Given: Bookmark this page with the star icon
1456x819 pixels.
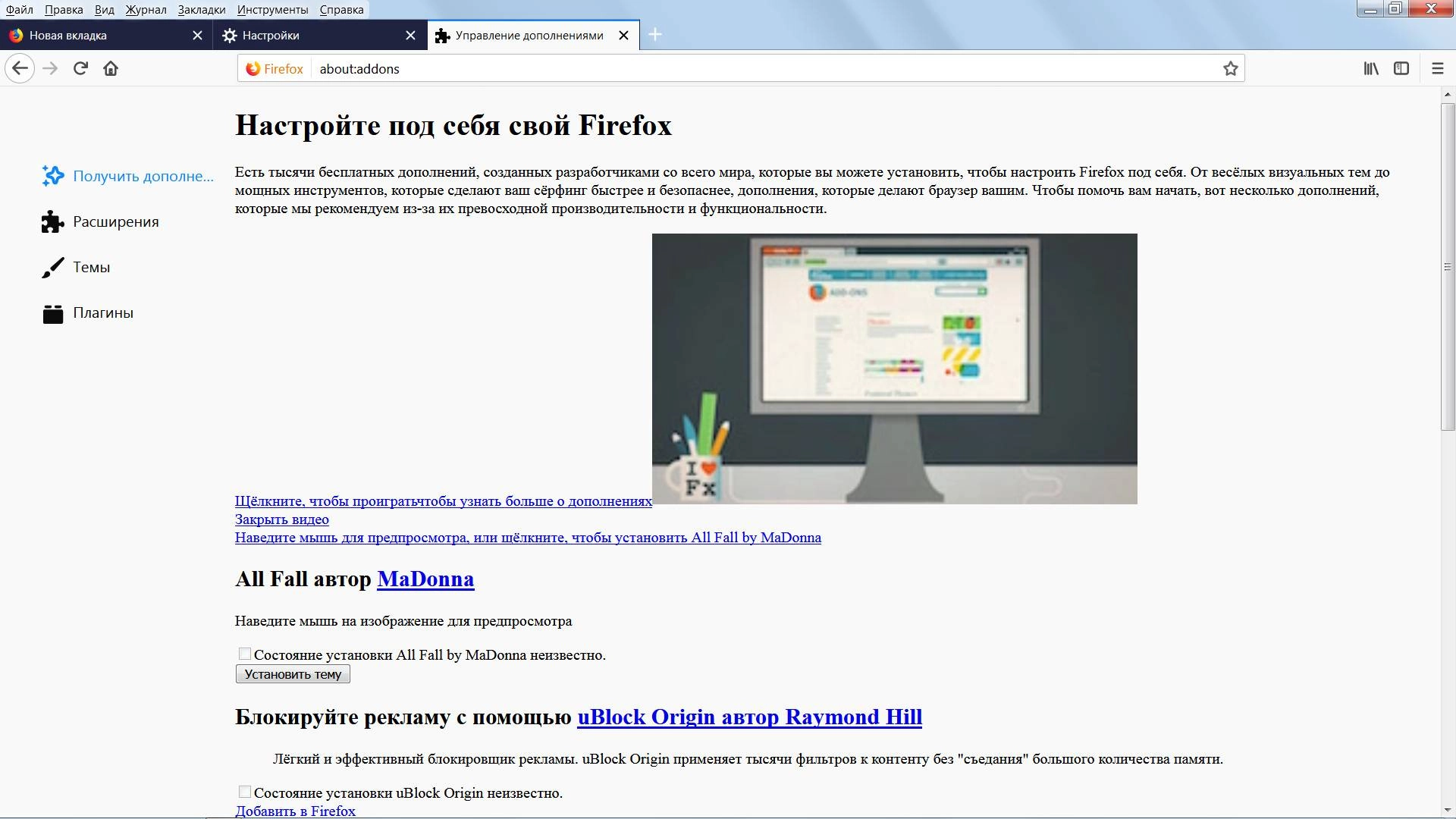Looking at the screenshot, I should [1230, 68].
